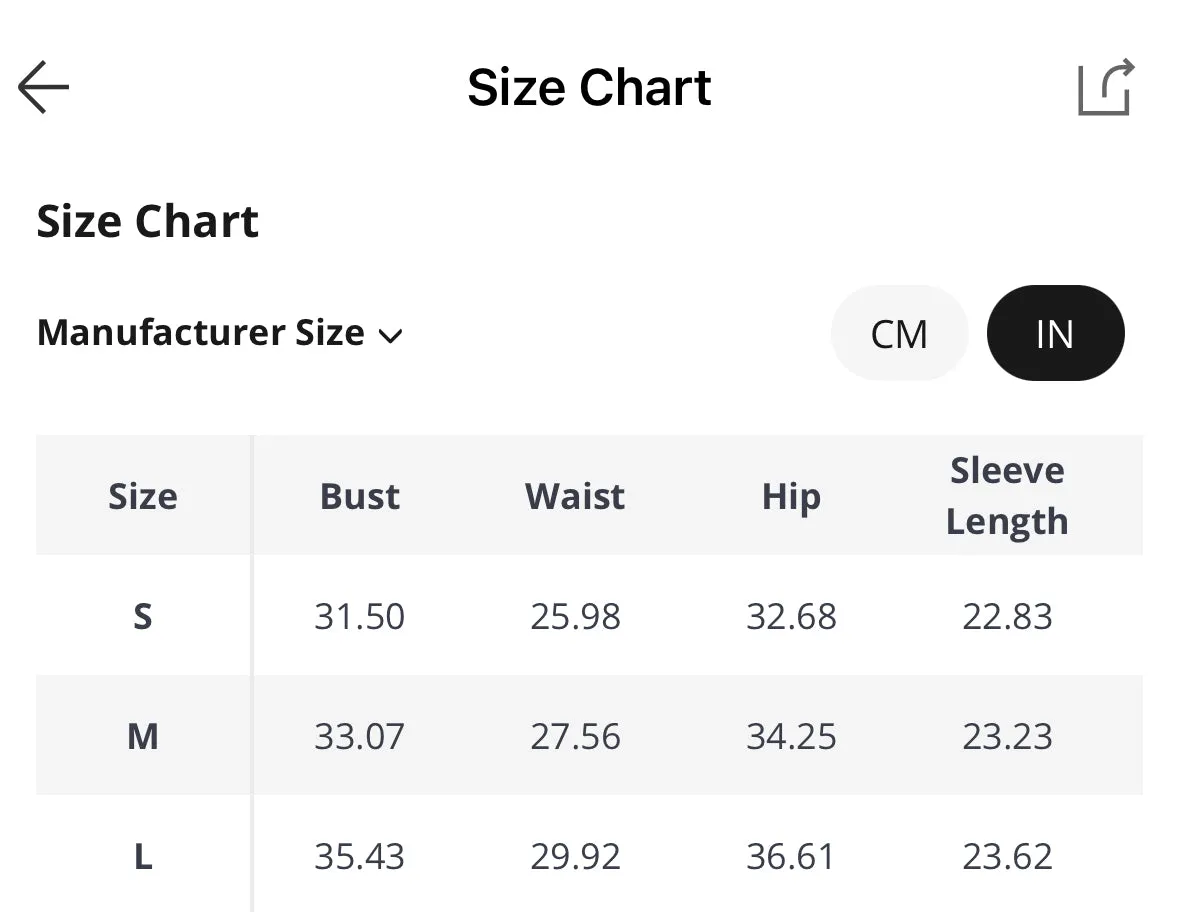This screenshot has width=1179, height=912.
Task: Click the Hip column header
Action: point(791,498)
